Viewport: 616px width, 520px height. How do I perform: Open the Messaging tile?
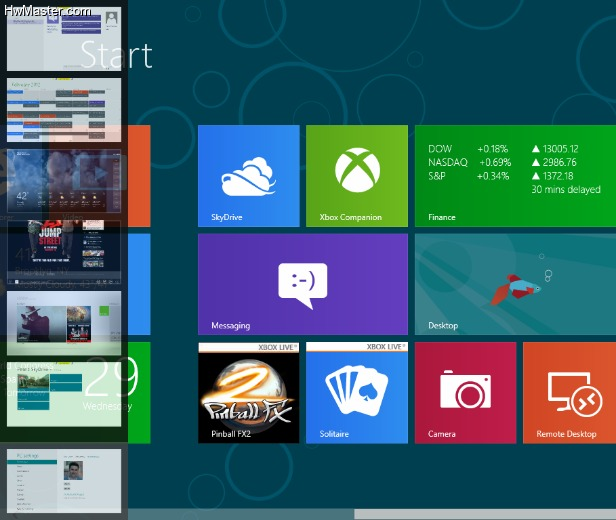303,284
